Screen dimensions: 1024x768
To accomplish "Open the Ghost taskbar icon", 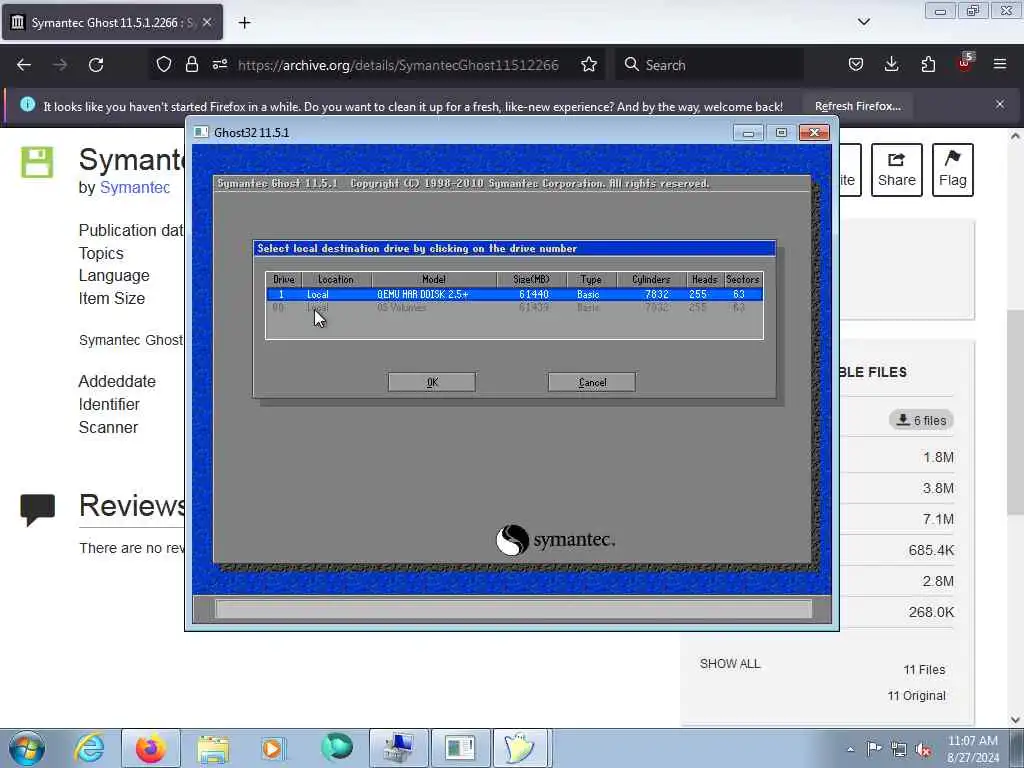I will [x=520, y=748].
